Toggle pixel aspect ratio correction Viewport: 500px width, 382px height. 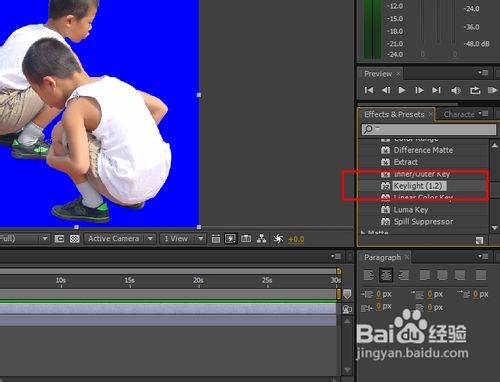[x=216, y=239]
